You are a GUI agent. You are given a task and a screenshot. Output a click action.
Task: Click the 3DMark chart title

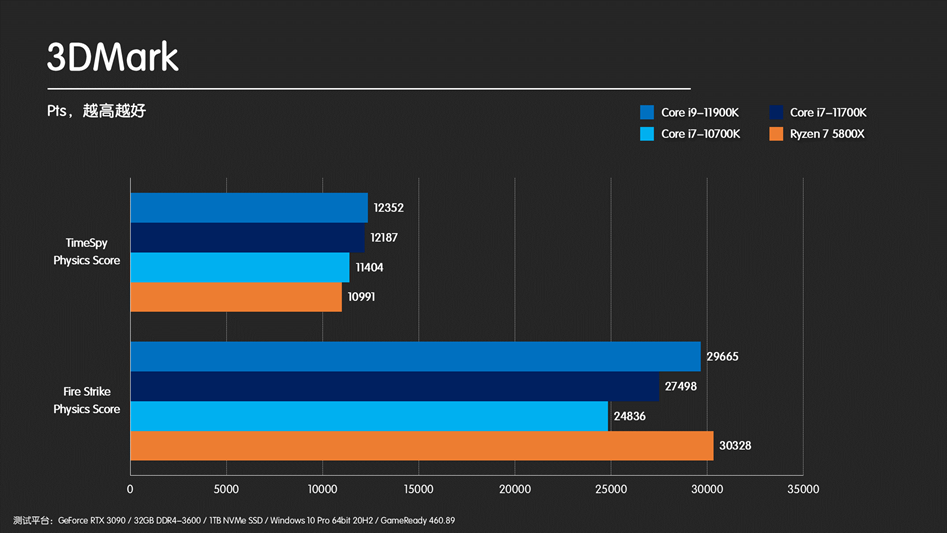pos(113,57)
